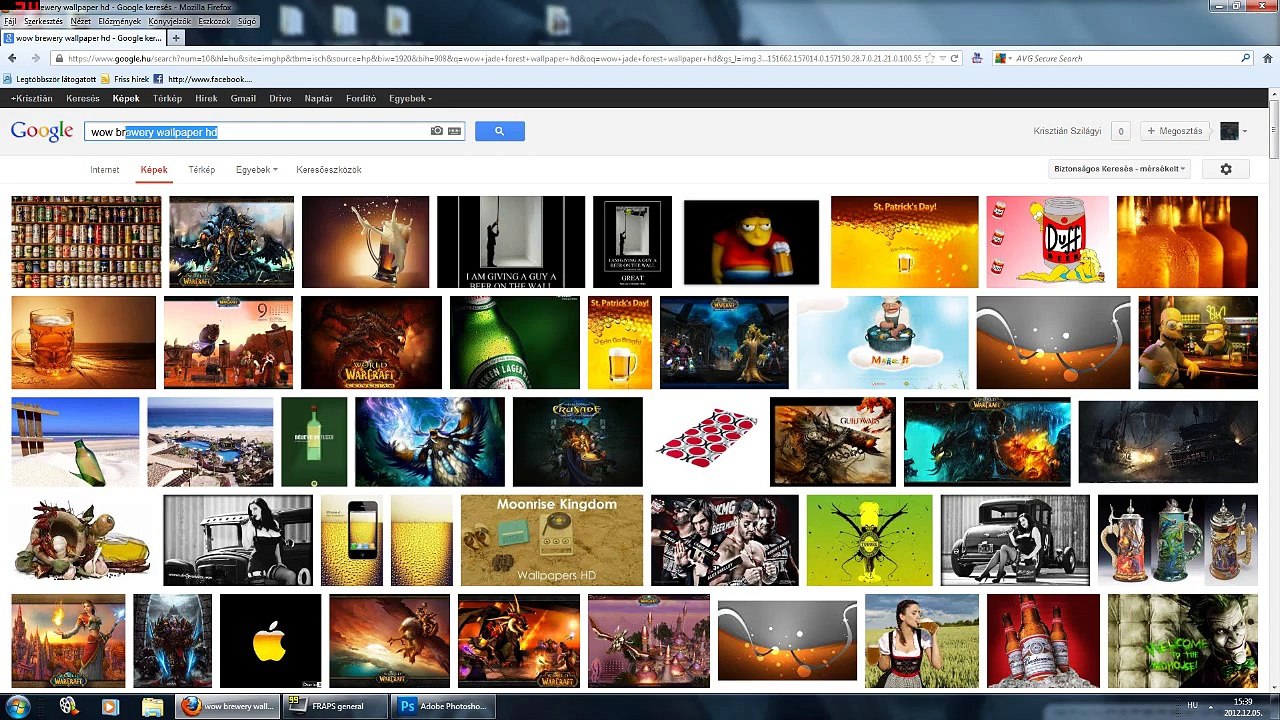
Task: Open the Guild Wars dragon thumbnail
Action: [832, 442]
